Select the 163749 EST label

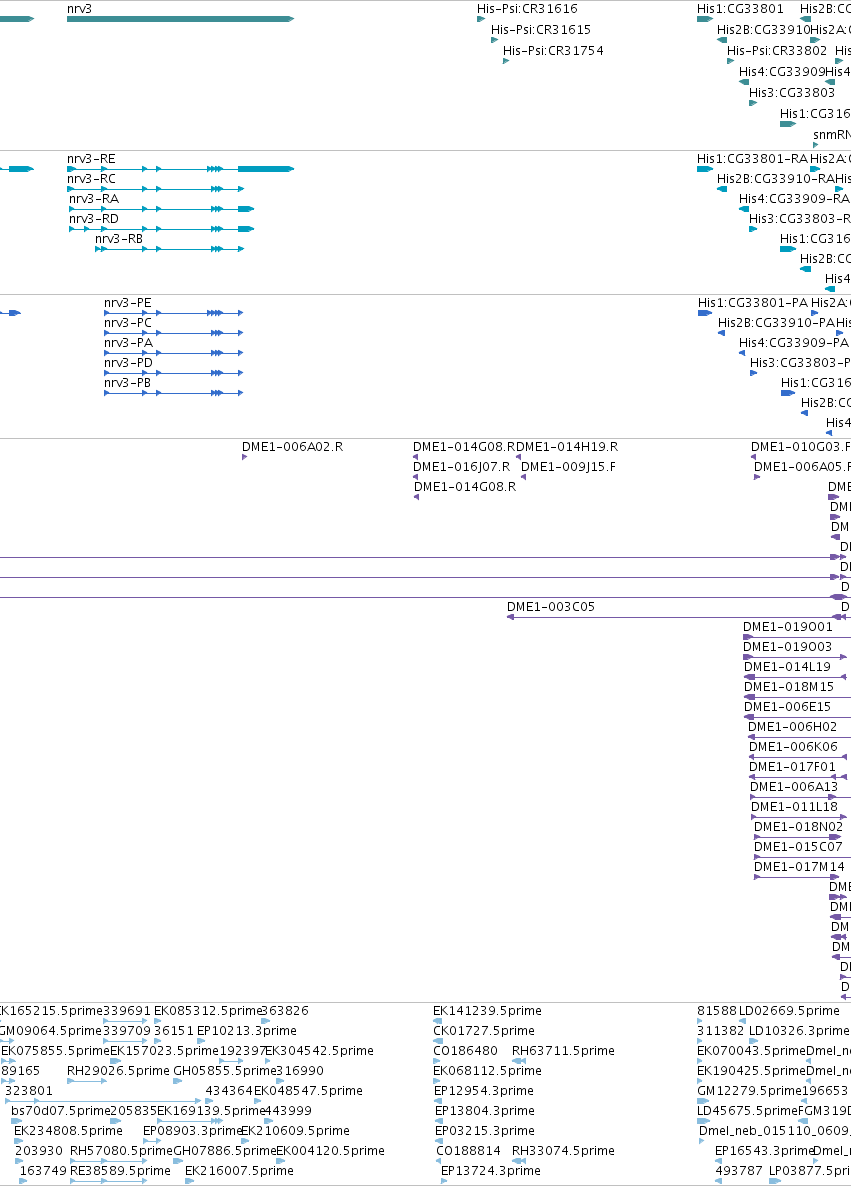coord(43,1172)
